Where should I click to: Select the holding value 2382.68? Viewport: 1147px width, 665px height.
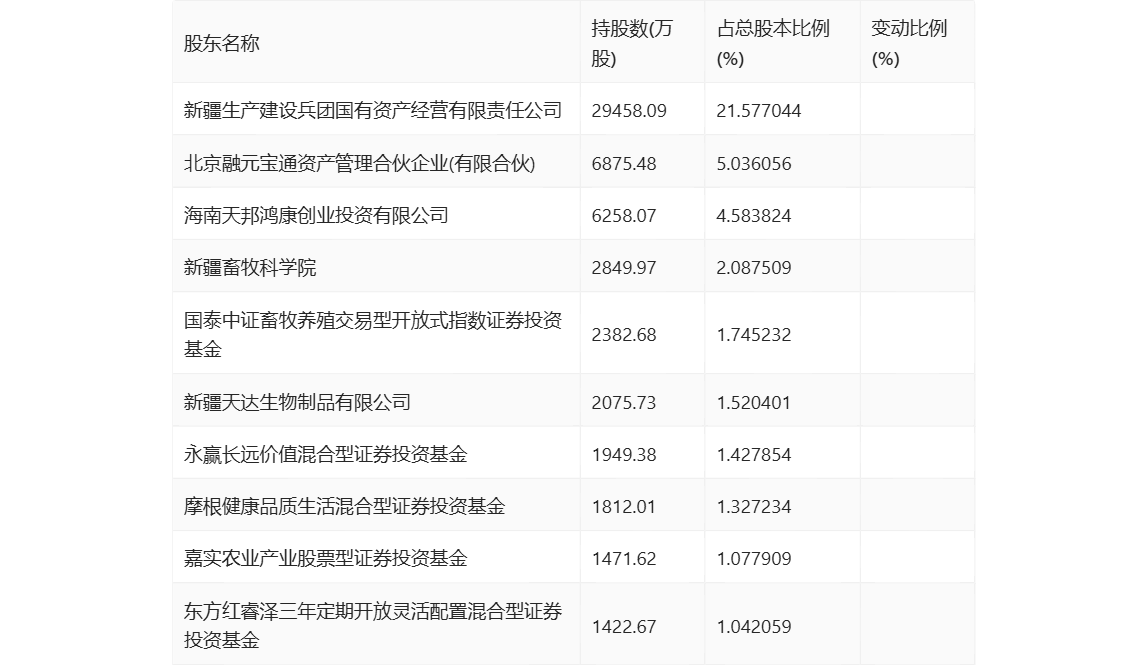point(624,335)
